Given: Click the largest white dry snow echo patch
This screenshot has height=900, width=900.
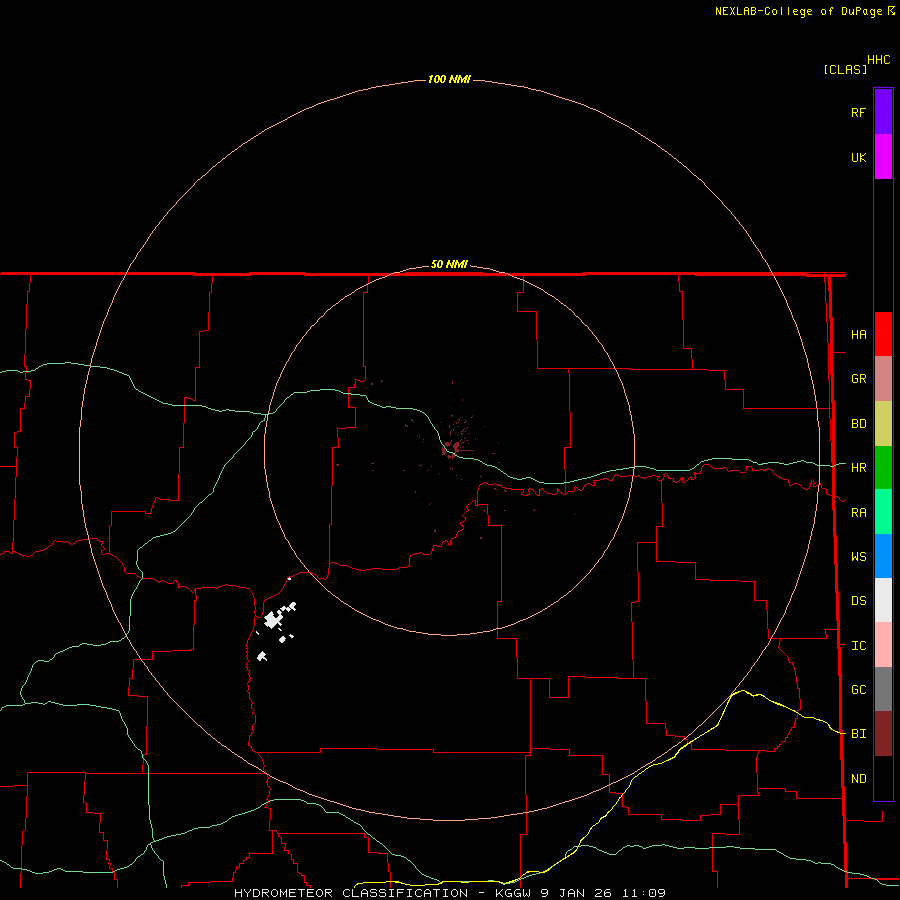Looking at the screenshot, I should pos(273,620).
